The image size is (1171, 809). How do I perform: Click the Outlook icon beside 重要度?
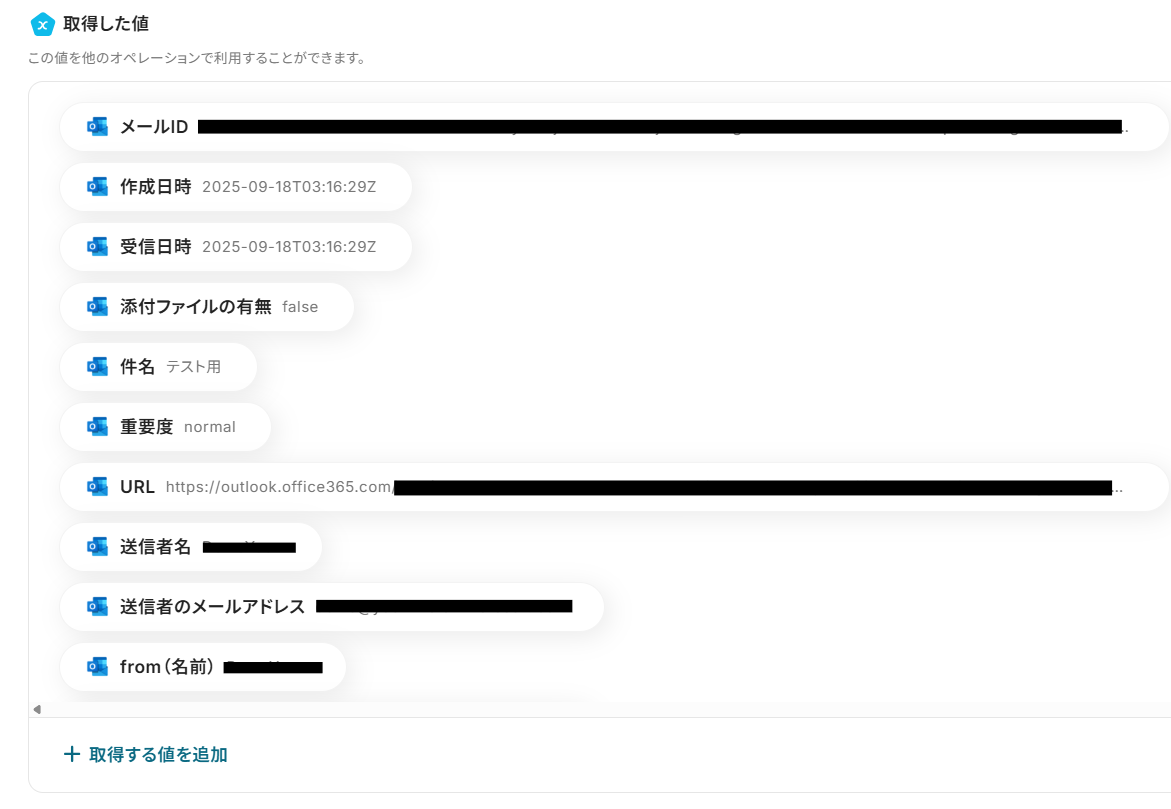(x=97, y=427)
